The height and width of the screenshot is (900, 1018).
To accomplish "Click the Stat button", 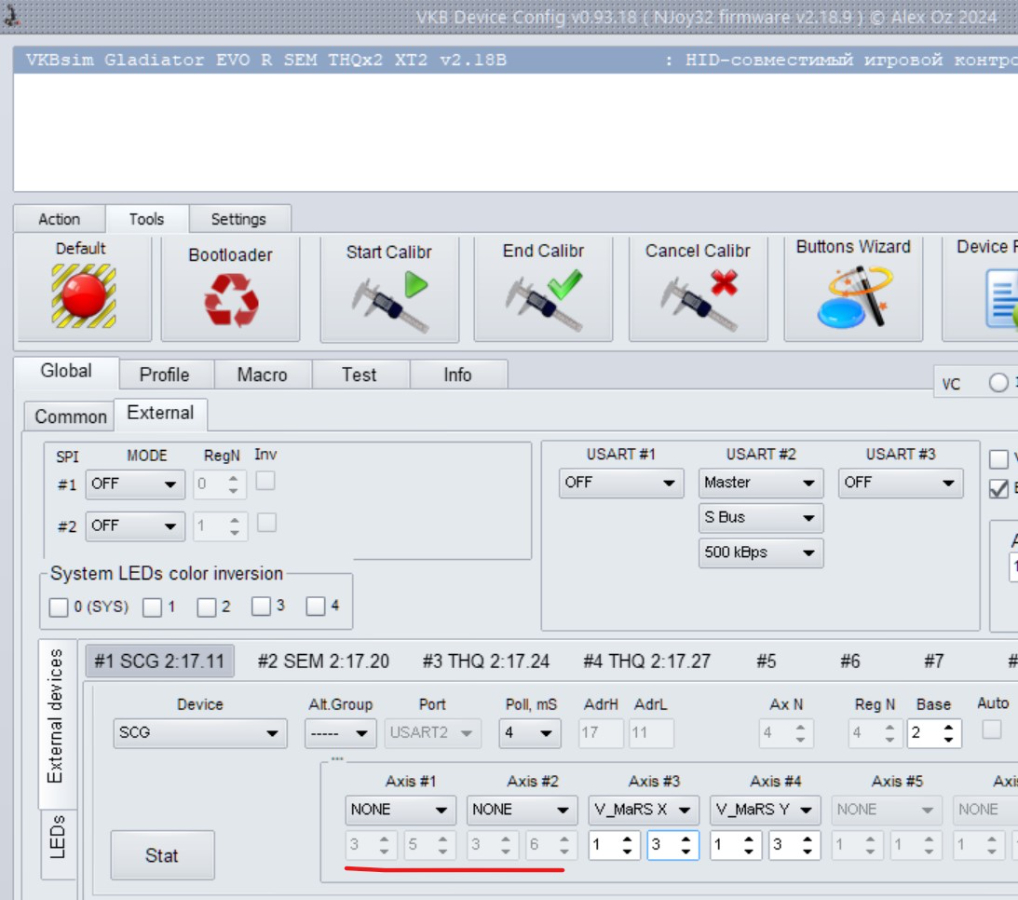I will [162, 856].
